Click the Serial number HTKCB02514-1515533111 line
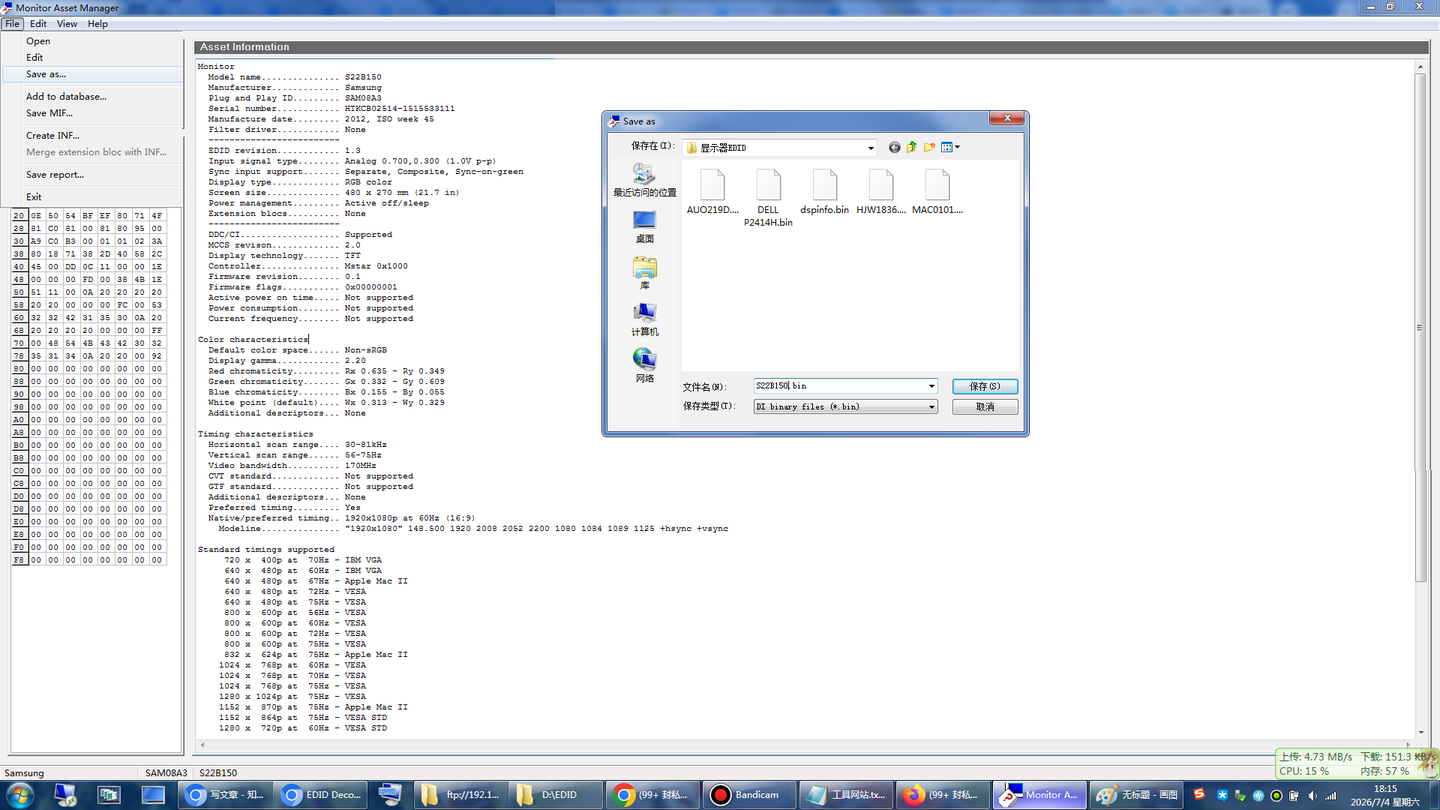1440x810 pixels. pos(331,109)
